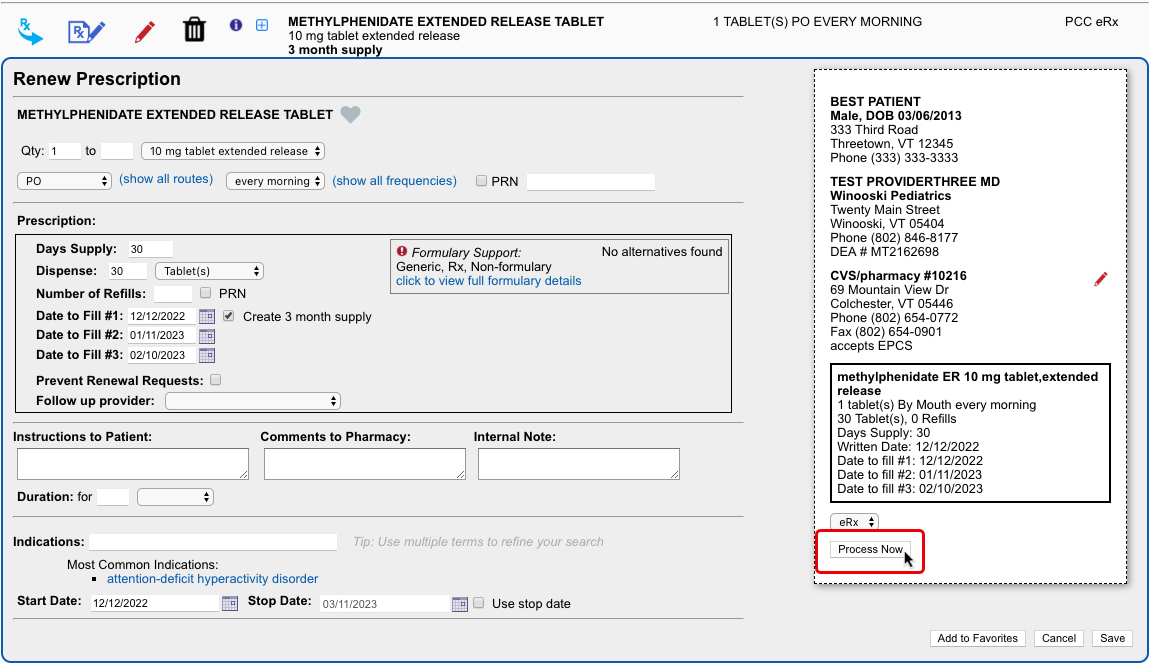Open the Stop Date calendar picker
The image size is (1149, 663).
coord(459,604)
